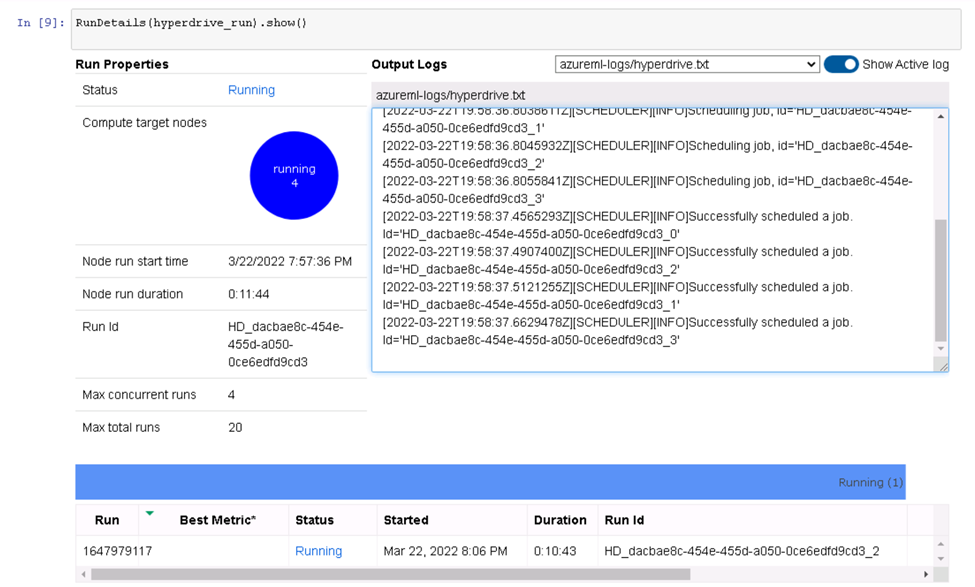
Task: Sort by the Run Id column header
Action: pos(624,520)
